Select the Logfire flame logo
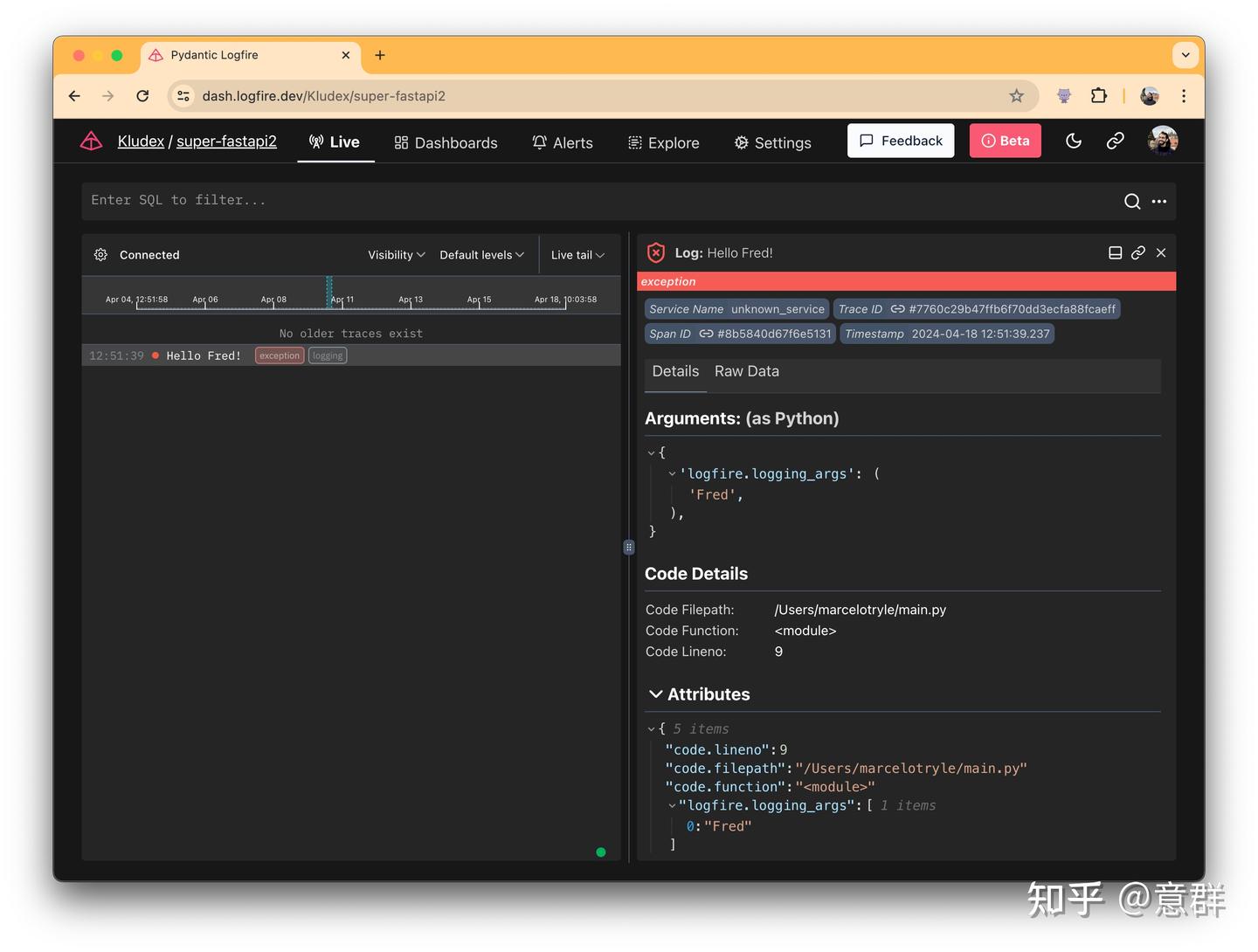 point(91,141)
